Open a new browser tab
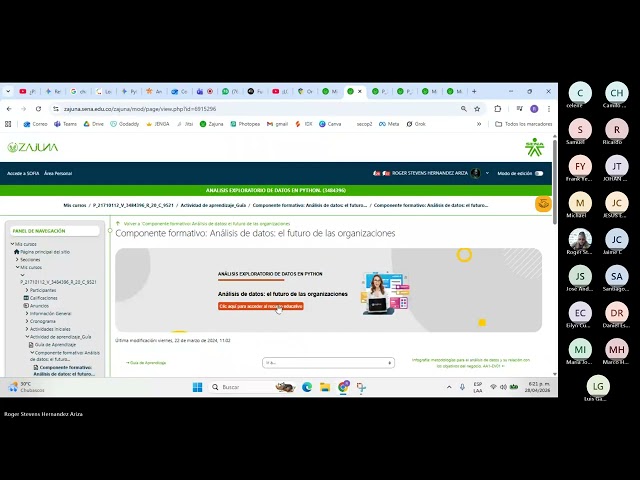The width and height of the screenshot is (640, 480). tap(474, 91)
